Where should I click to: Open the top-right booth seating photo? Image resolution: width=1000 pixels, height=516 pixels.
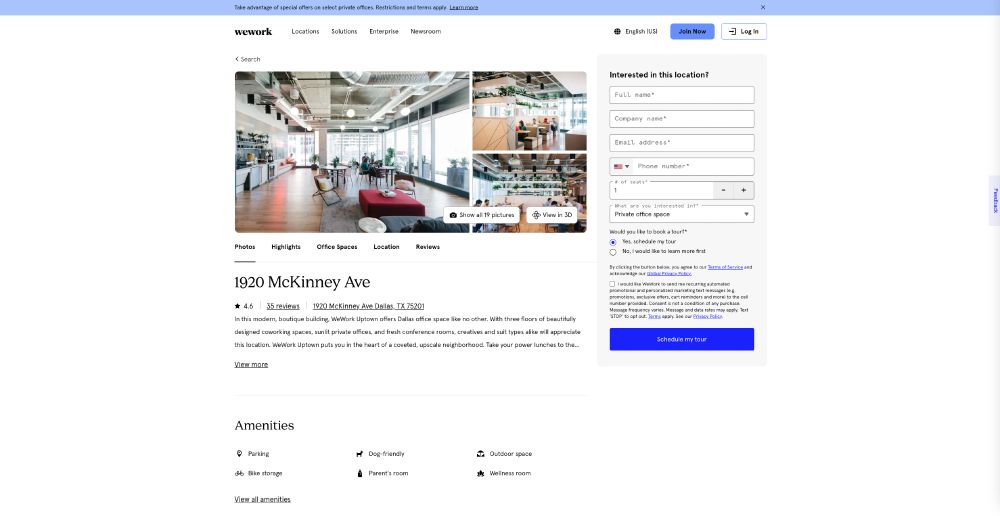[529, 111]
